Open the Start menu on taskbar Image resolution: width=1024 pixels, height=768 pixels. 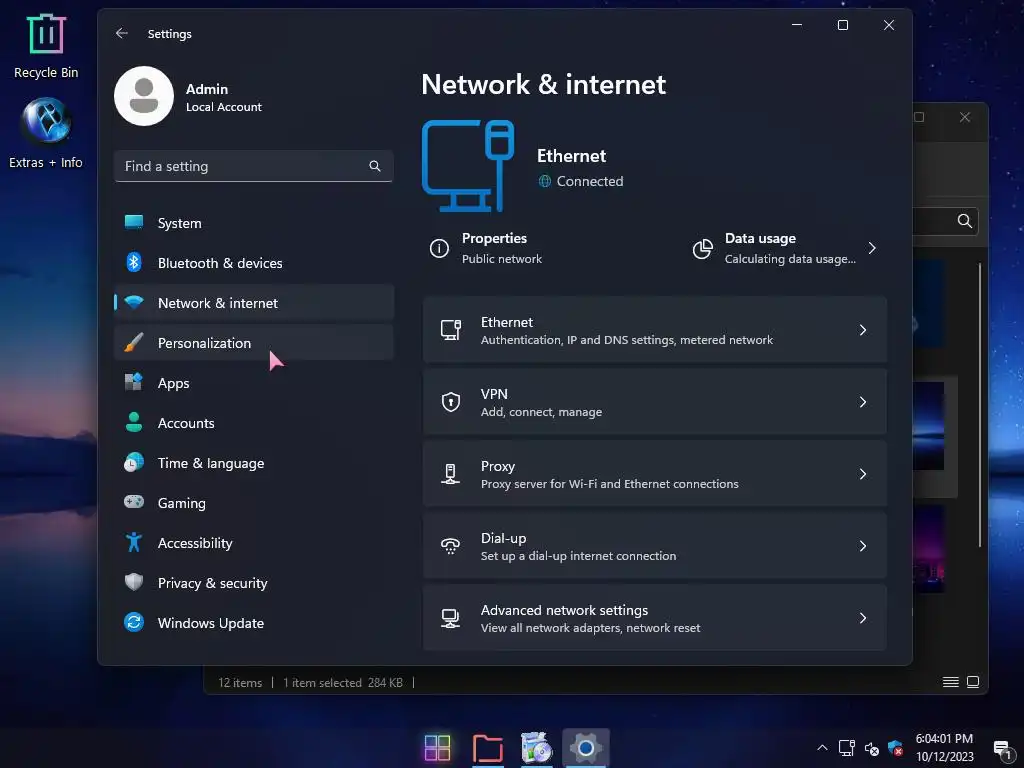[x=438, y=748]
